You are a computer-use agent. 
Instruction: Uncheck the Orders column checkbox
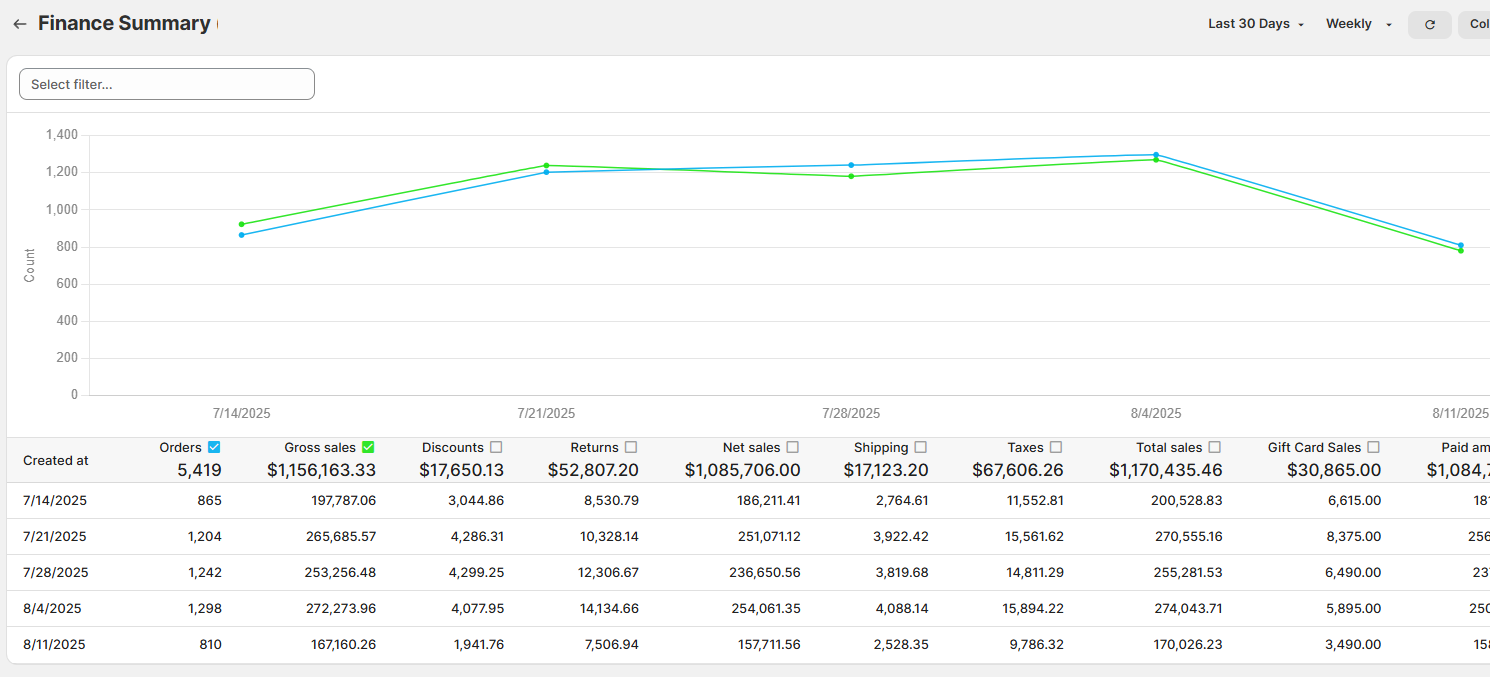[214, 447]
